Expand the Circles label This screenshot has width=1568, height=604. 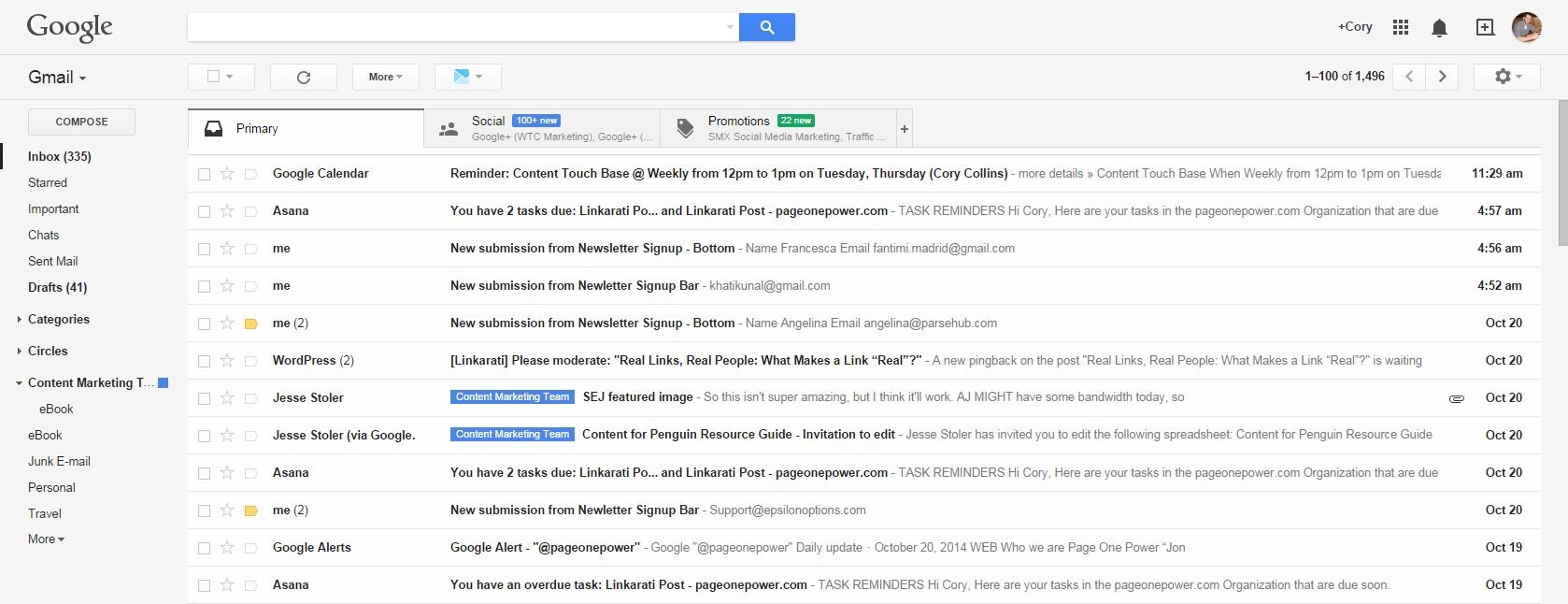point(20,352)
